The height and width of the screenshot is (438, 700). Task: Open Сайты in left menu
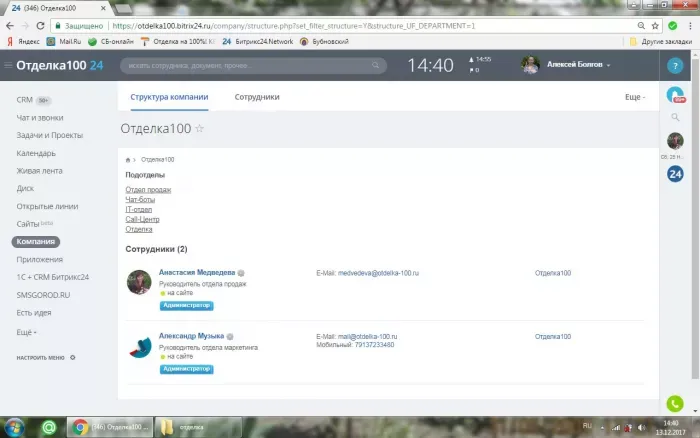click(x=28, y=224)
